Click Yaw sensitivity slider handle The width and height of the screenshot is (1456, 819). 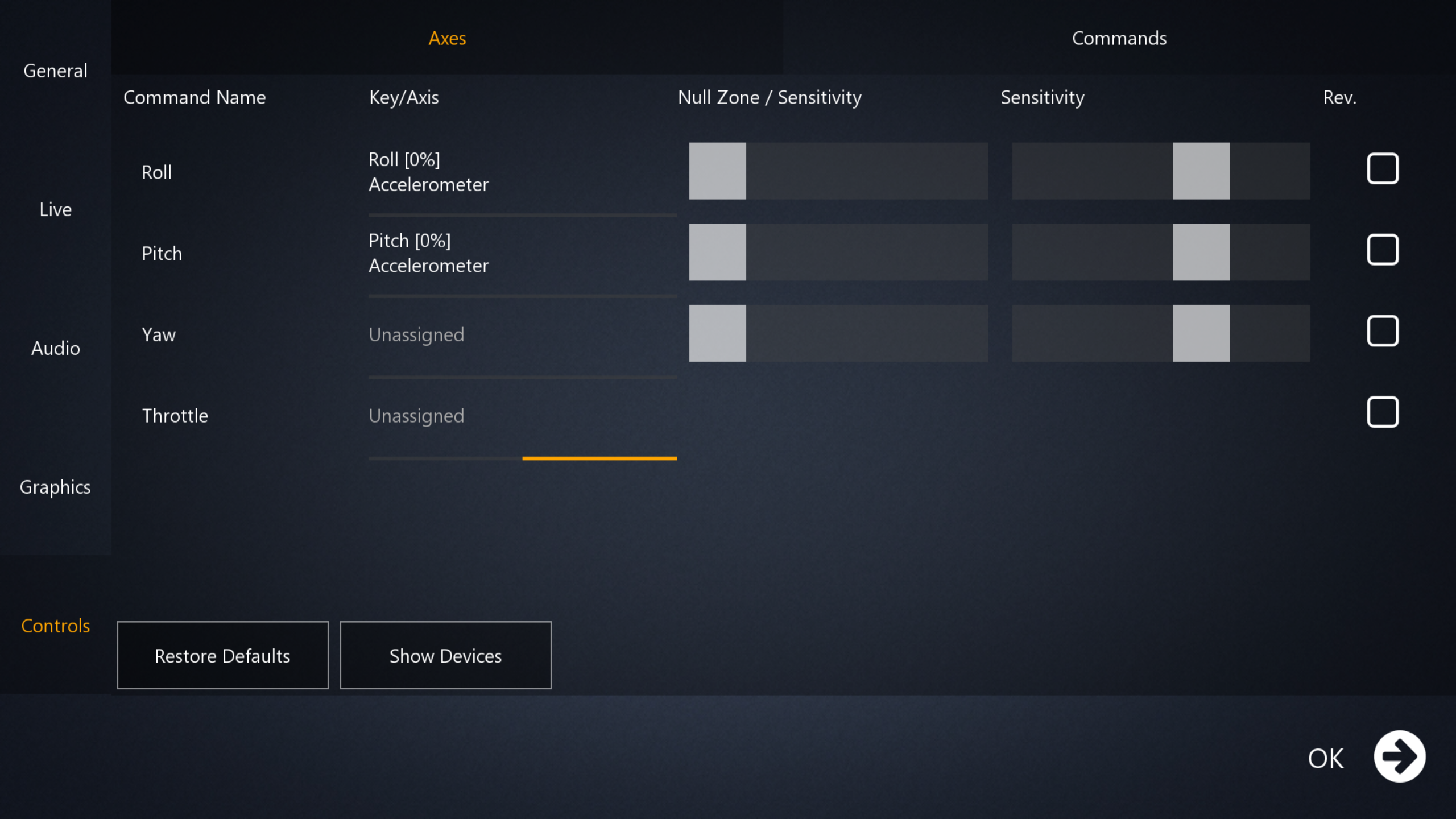[x=1201, y=333]
